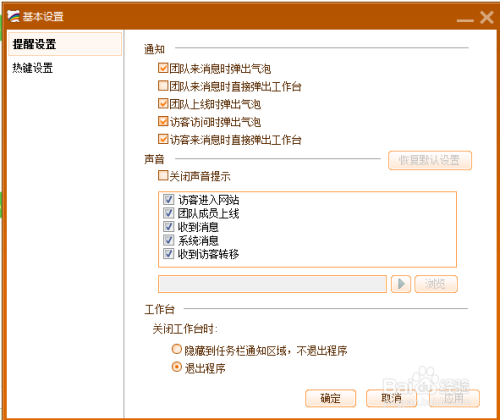
Task: Click the 确定 button
Action: (330, 398)
